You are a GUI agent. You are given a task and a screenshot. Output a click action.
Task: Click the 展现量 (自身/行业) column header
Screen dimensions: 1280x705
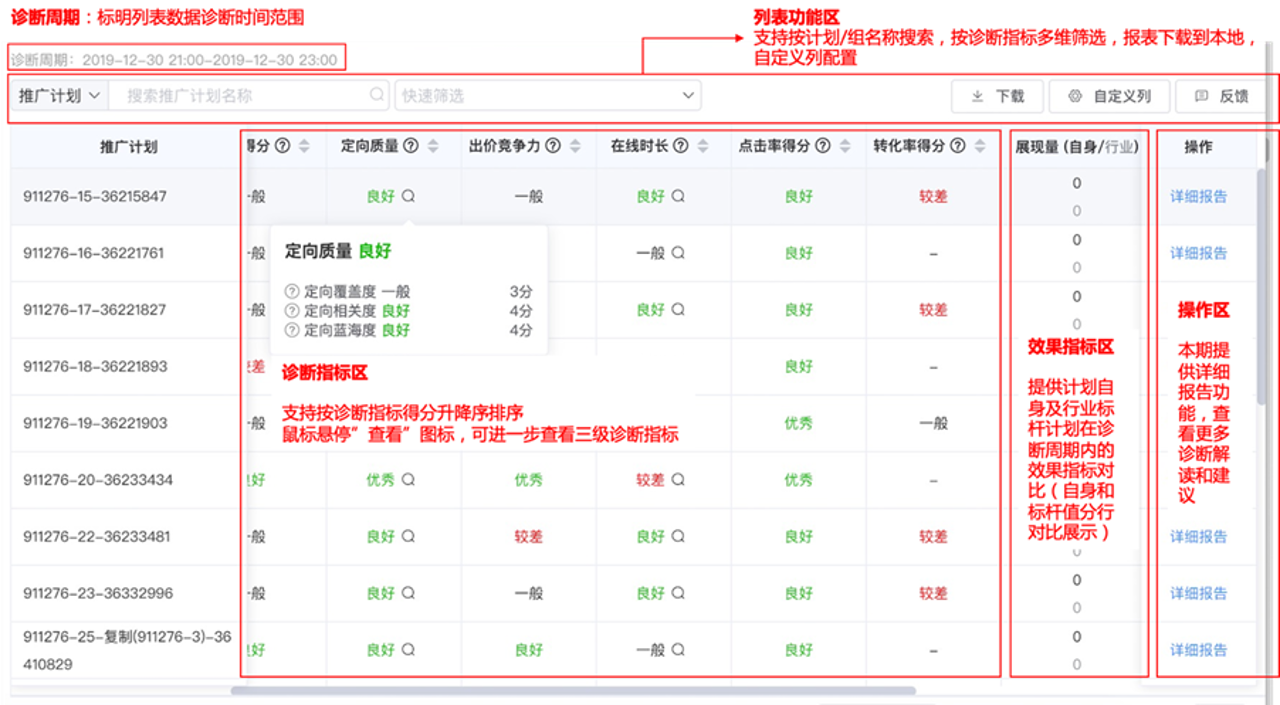click(1076, 147)
